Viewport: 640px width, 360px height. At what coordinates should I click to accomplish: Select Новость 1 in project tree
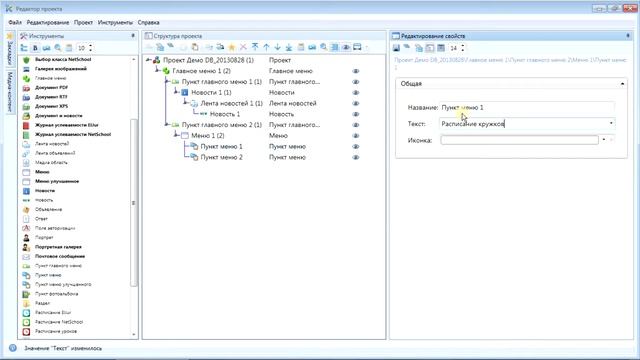tap(225, 114)
